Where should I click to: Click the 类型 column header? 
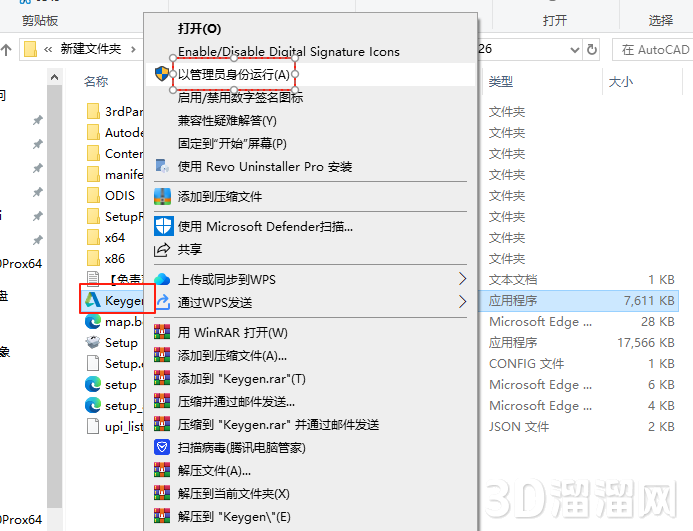point(501,81)
